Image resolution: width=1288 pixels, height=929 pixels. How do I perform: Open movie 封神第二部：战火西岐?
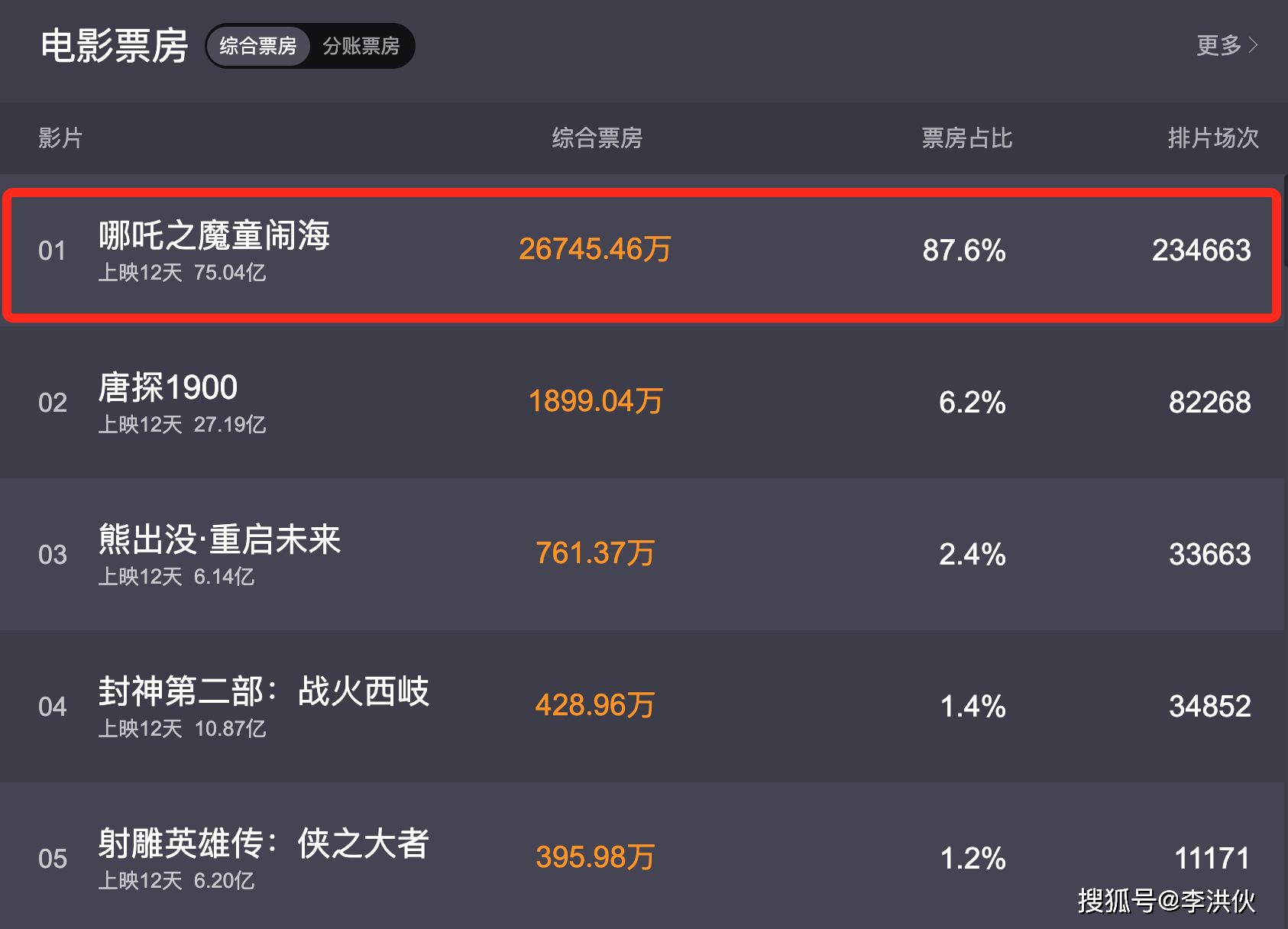[x=264, y=691]
